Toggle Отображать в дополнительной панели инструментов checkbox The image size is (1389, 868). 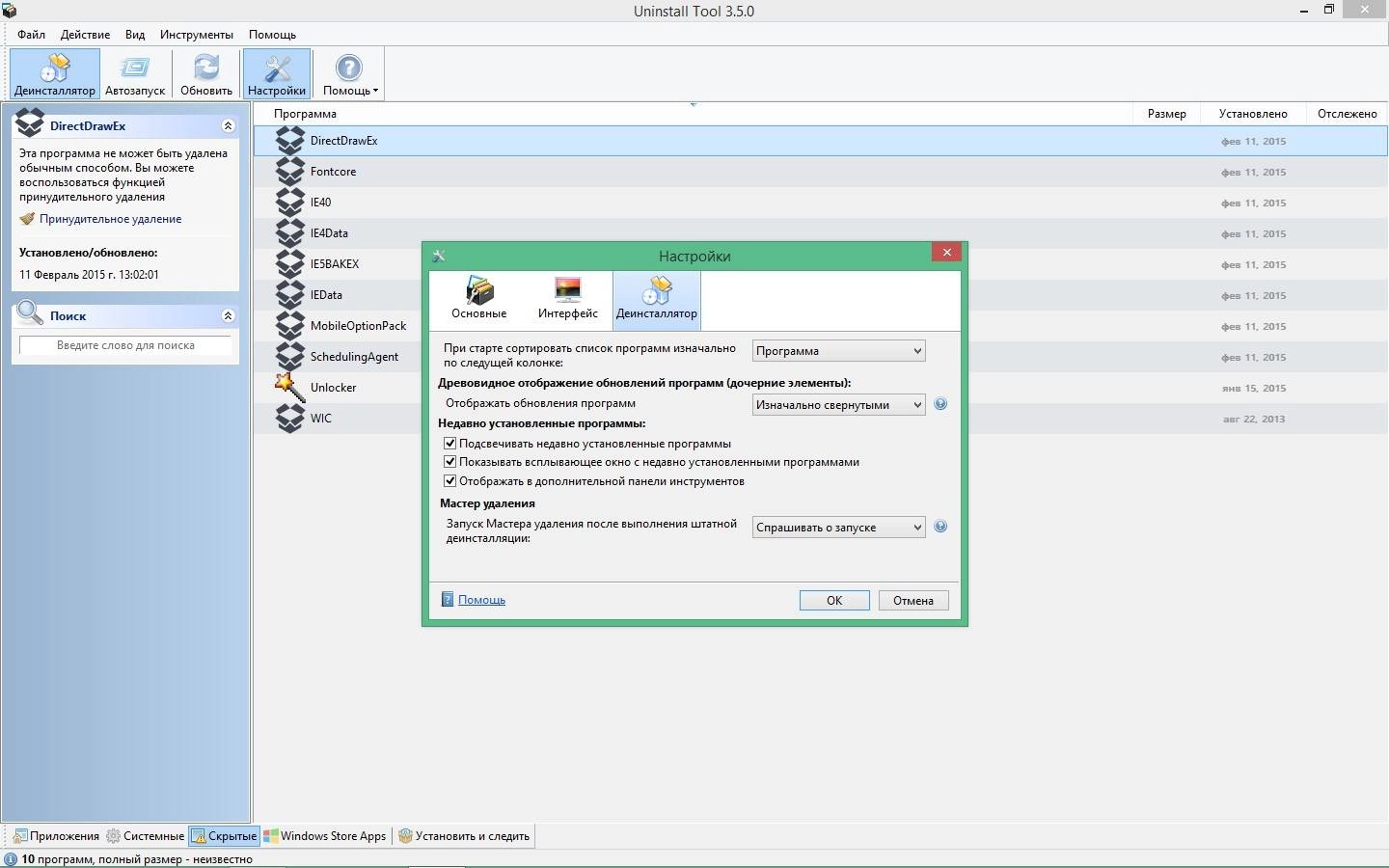[x=449, y=480]
